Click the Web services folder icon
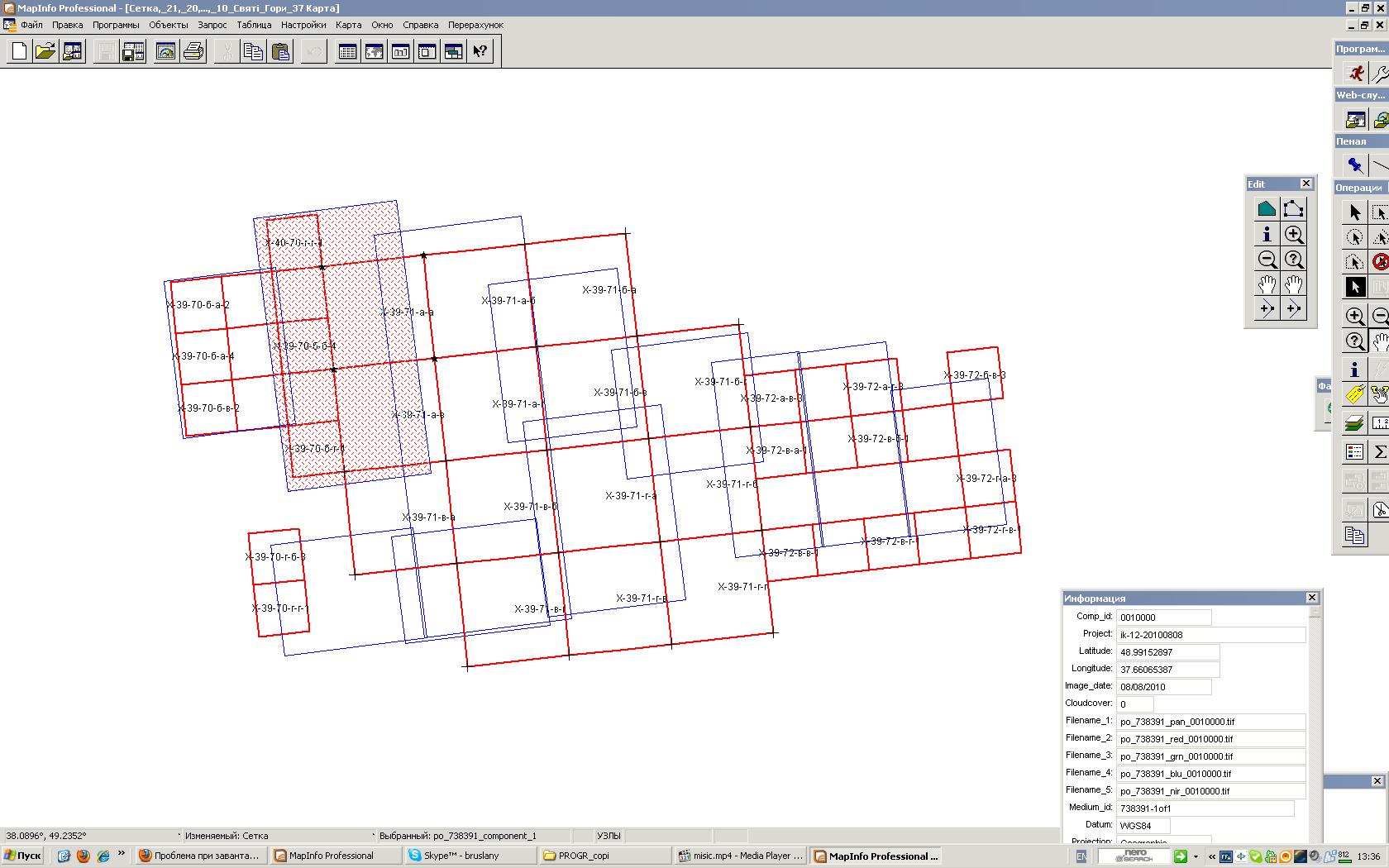 [1354, 119]
